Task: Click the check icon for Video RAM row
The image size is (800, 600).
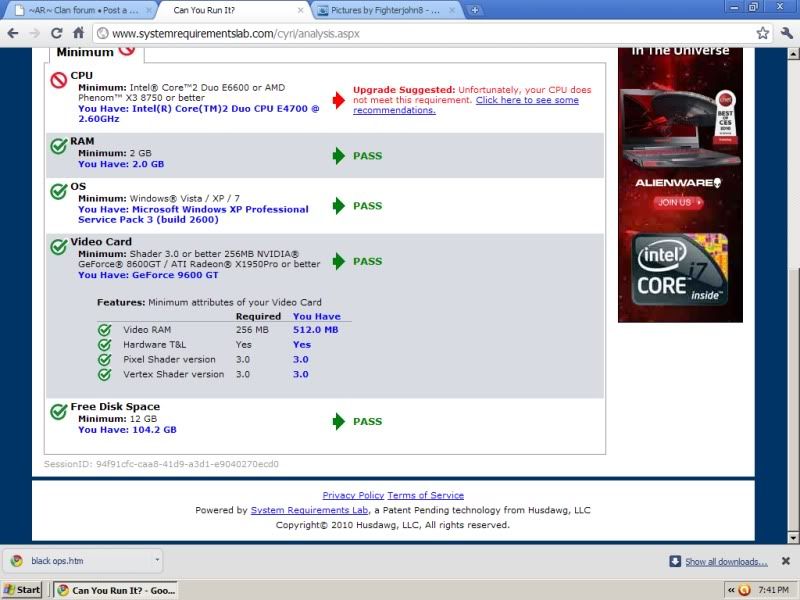Action: pyautogui.click(x=105, y=330)
